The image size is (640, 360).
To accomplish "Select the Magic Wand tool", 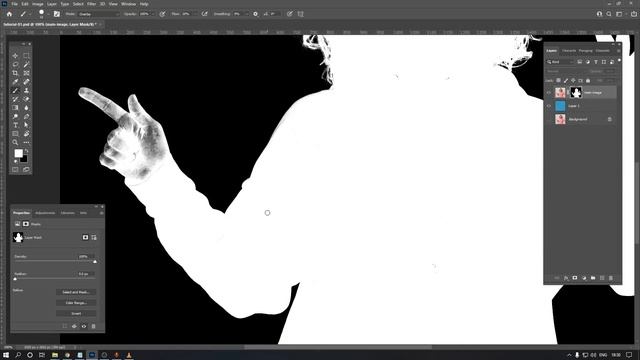I will pos(26,64).
